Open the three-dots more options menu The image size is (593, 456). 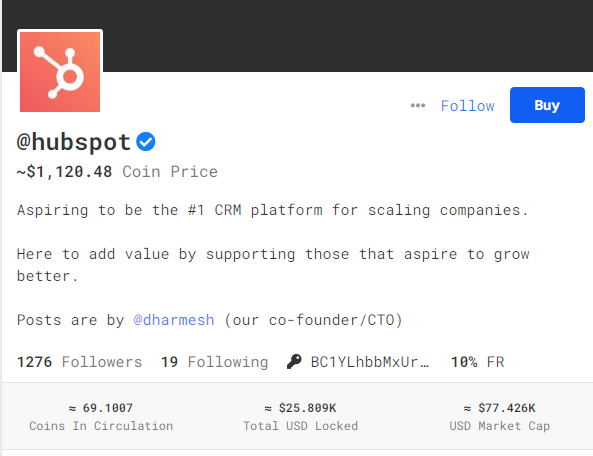[418, 105]
